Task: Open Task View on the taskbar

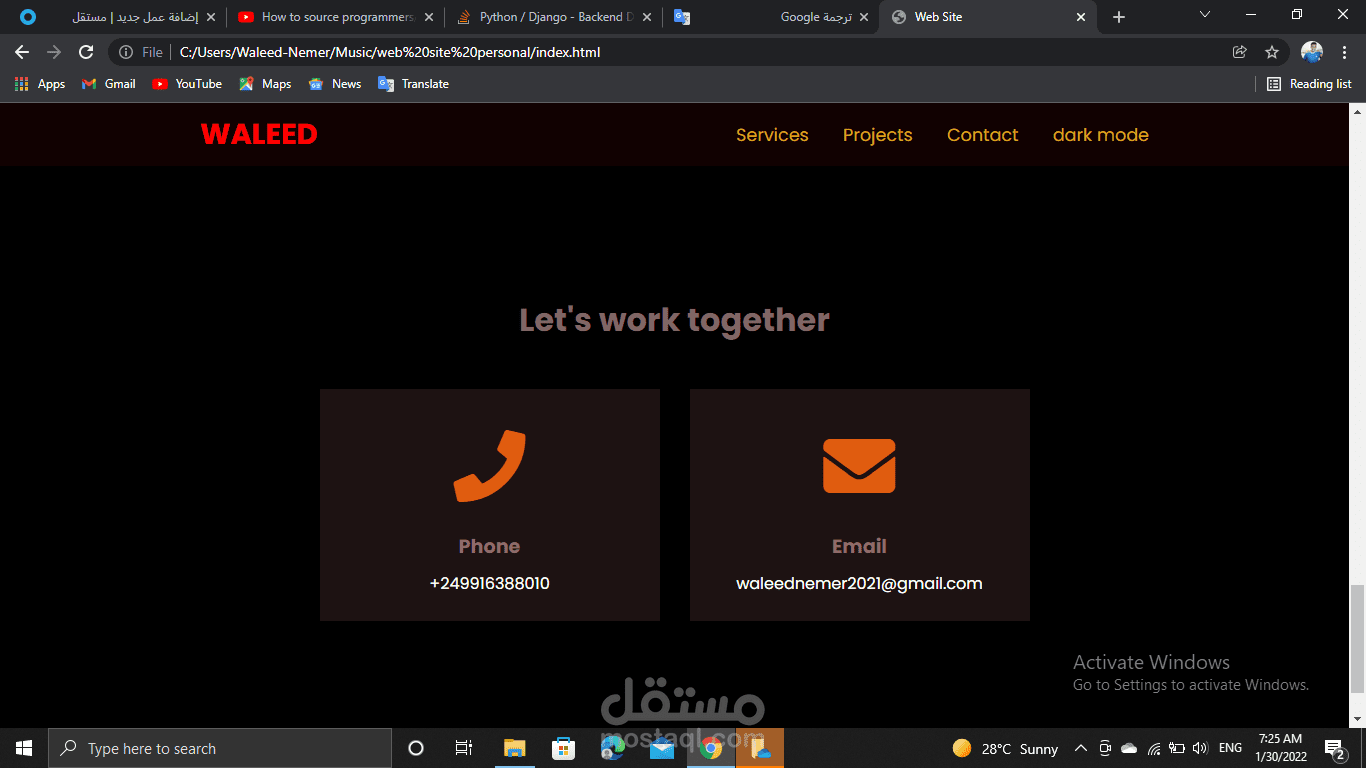Action: pyautogui.click(x=464, y=748)
